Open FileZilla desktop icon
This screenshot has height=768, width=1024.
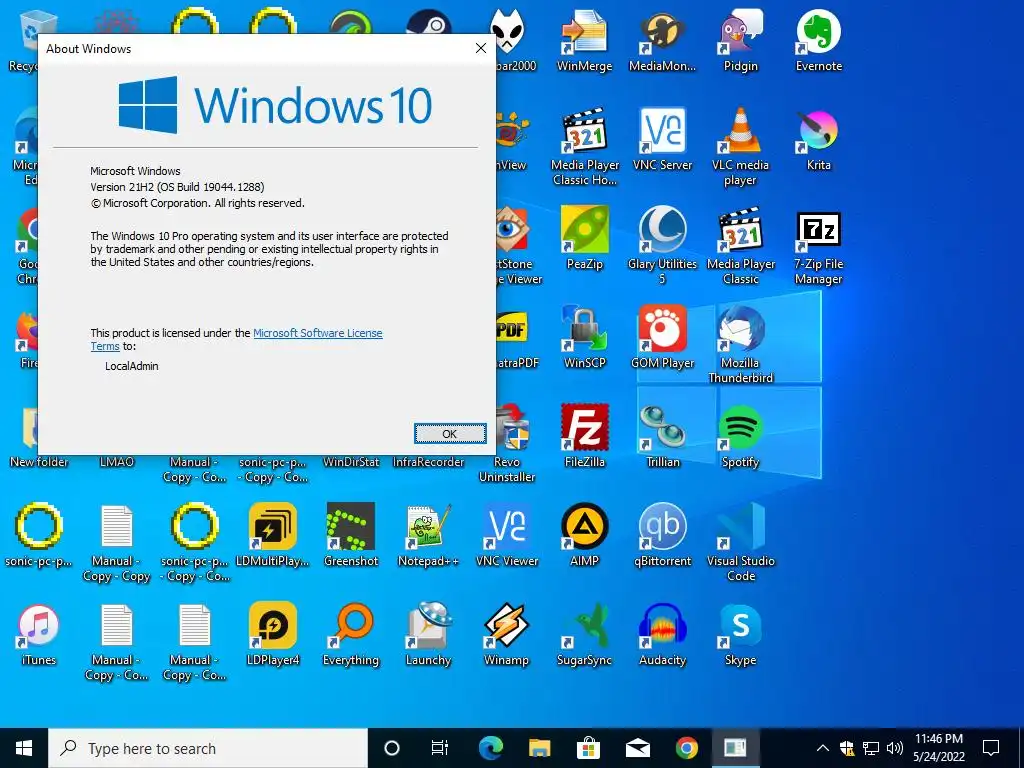click(x=584, y=436)
